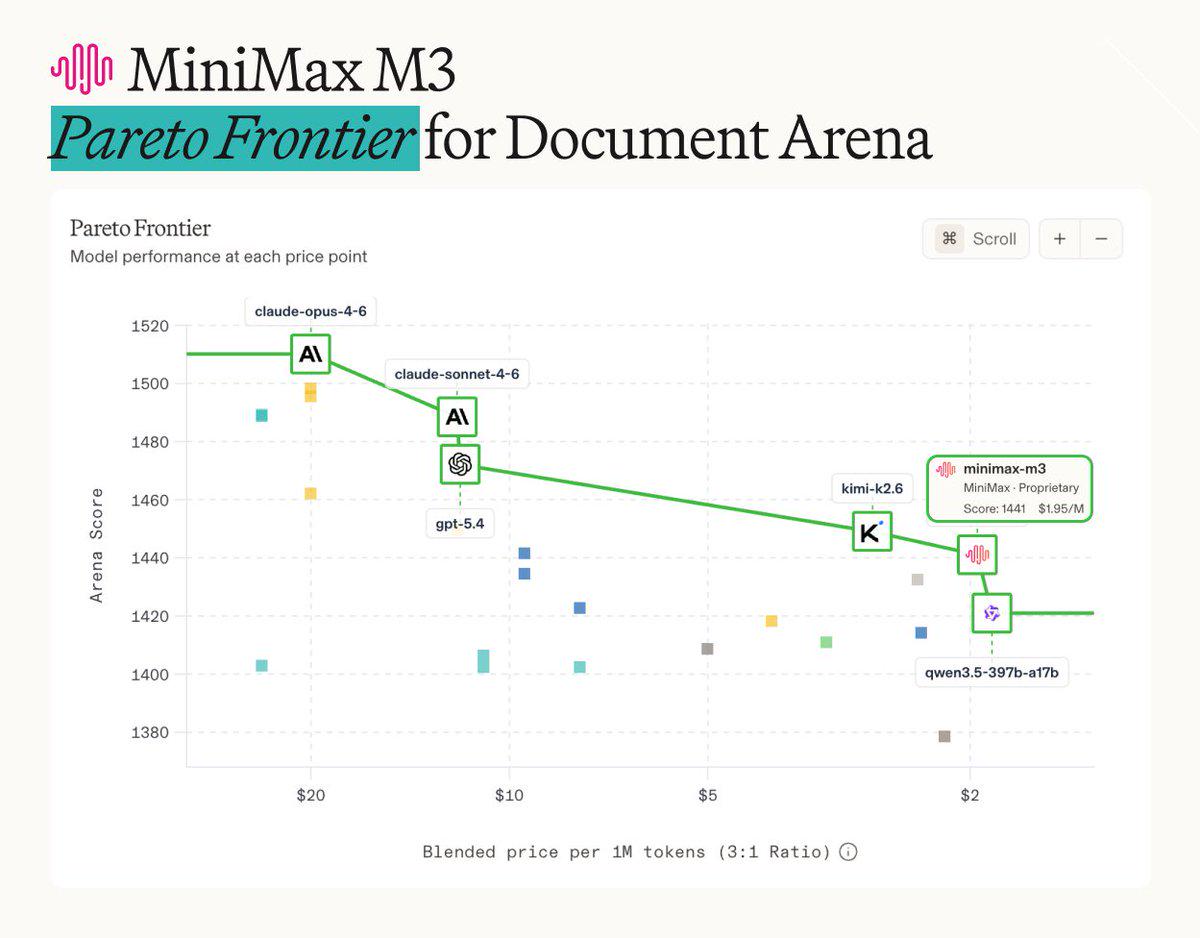
Task: Select the kimi-k2.6 K logo marker
Action: [x=871, y=531]
